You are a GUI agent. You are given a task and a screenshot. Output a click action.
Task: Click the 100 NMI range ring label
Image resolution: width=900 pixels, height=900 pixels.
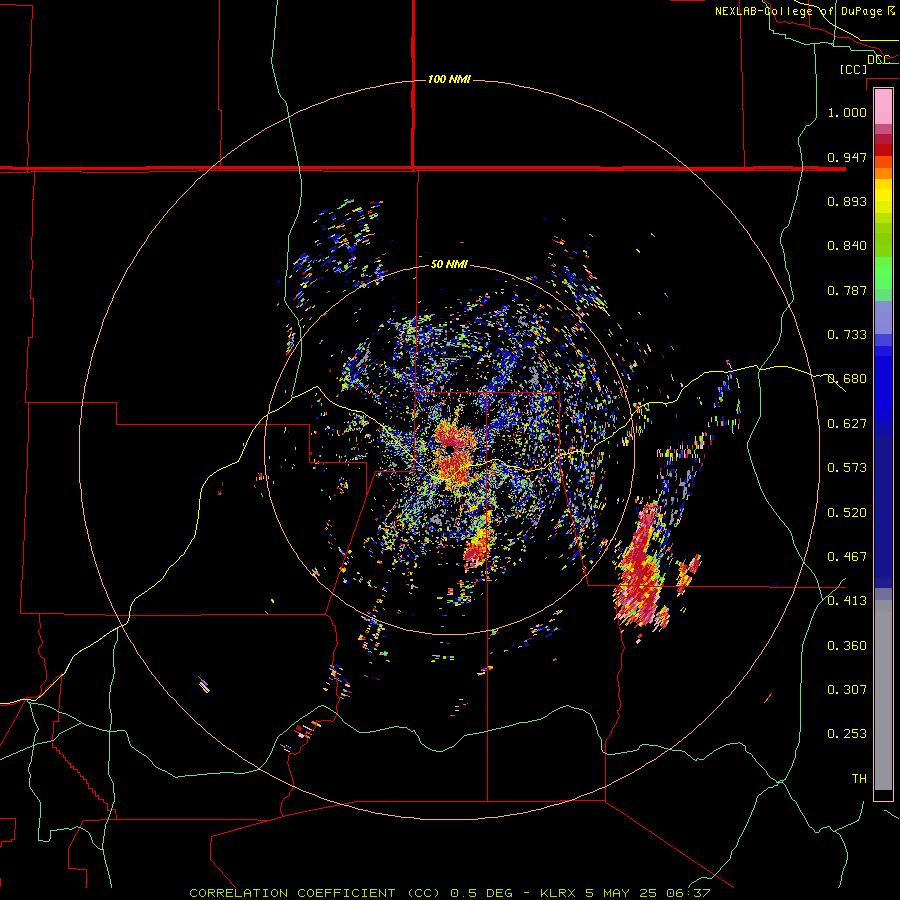pos(449,79)
